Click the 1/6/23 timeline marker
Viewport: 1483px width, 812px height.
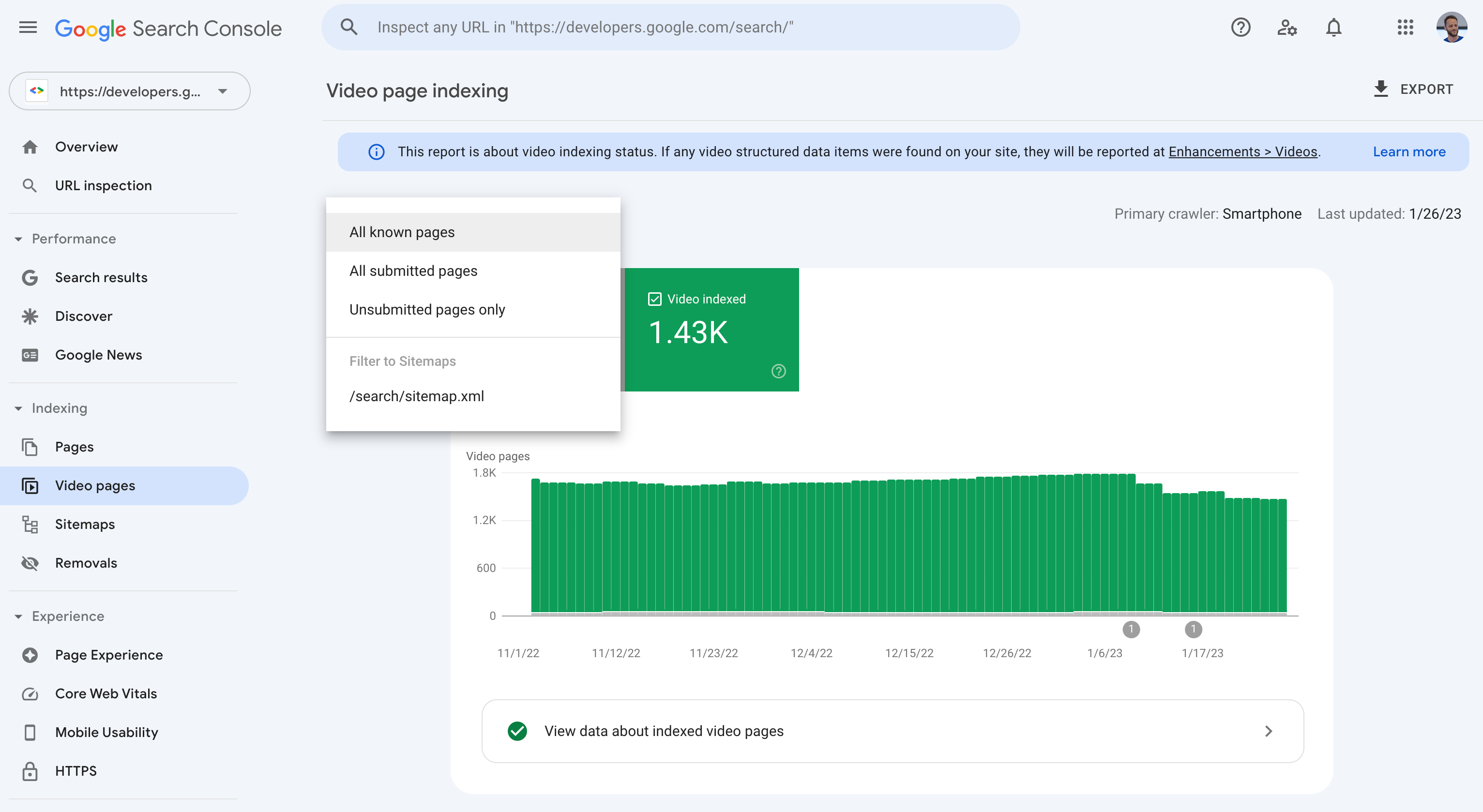(1131, 628)
